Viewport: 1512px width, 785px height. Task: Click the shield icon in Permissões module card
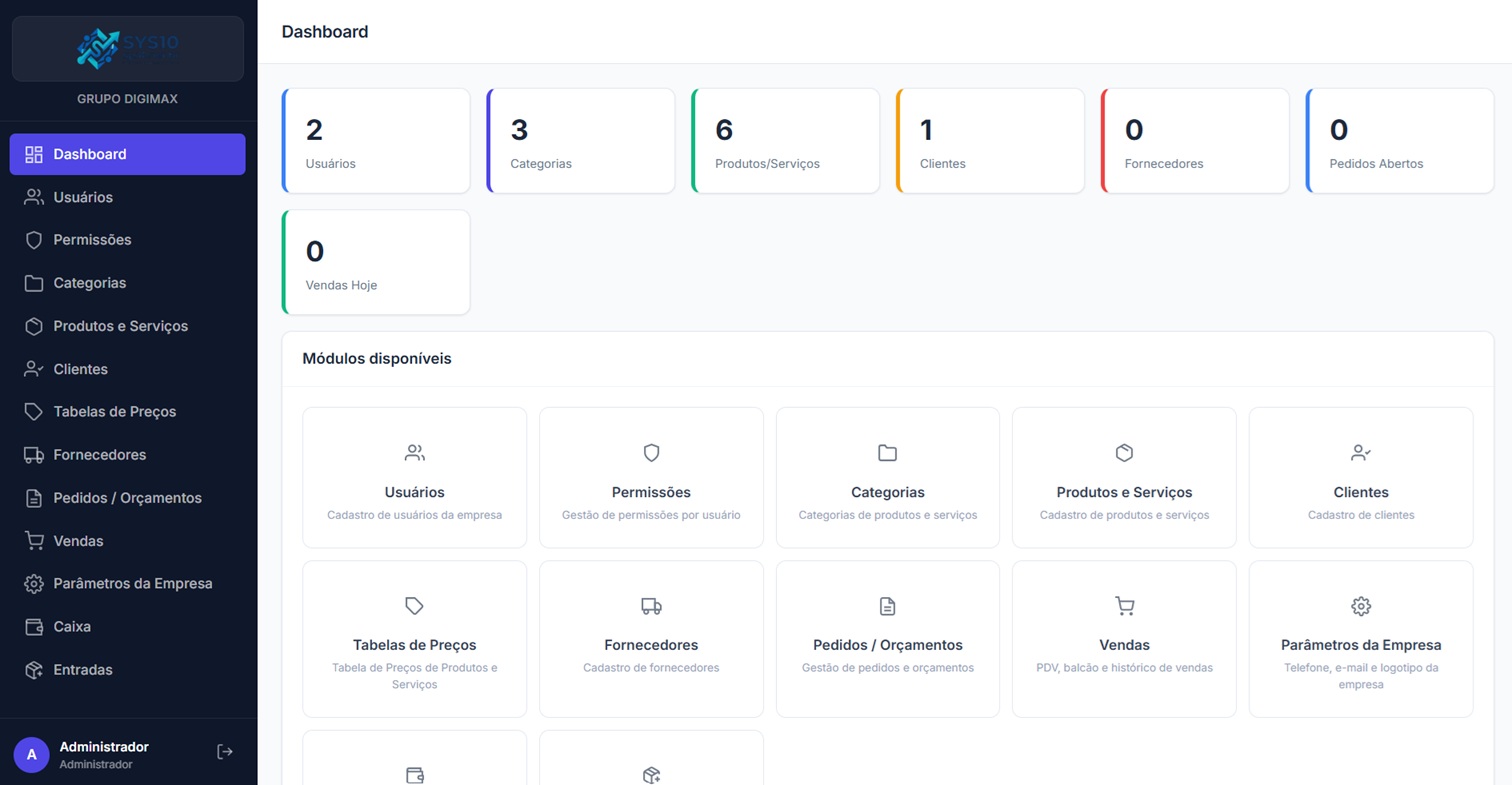pos(651,453)
